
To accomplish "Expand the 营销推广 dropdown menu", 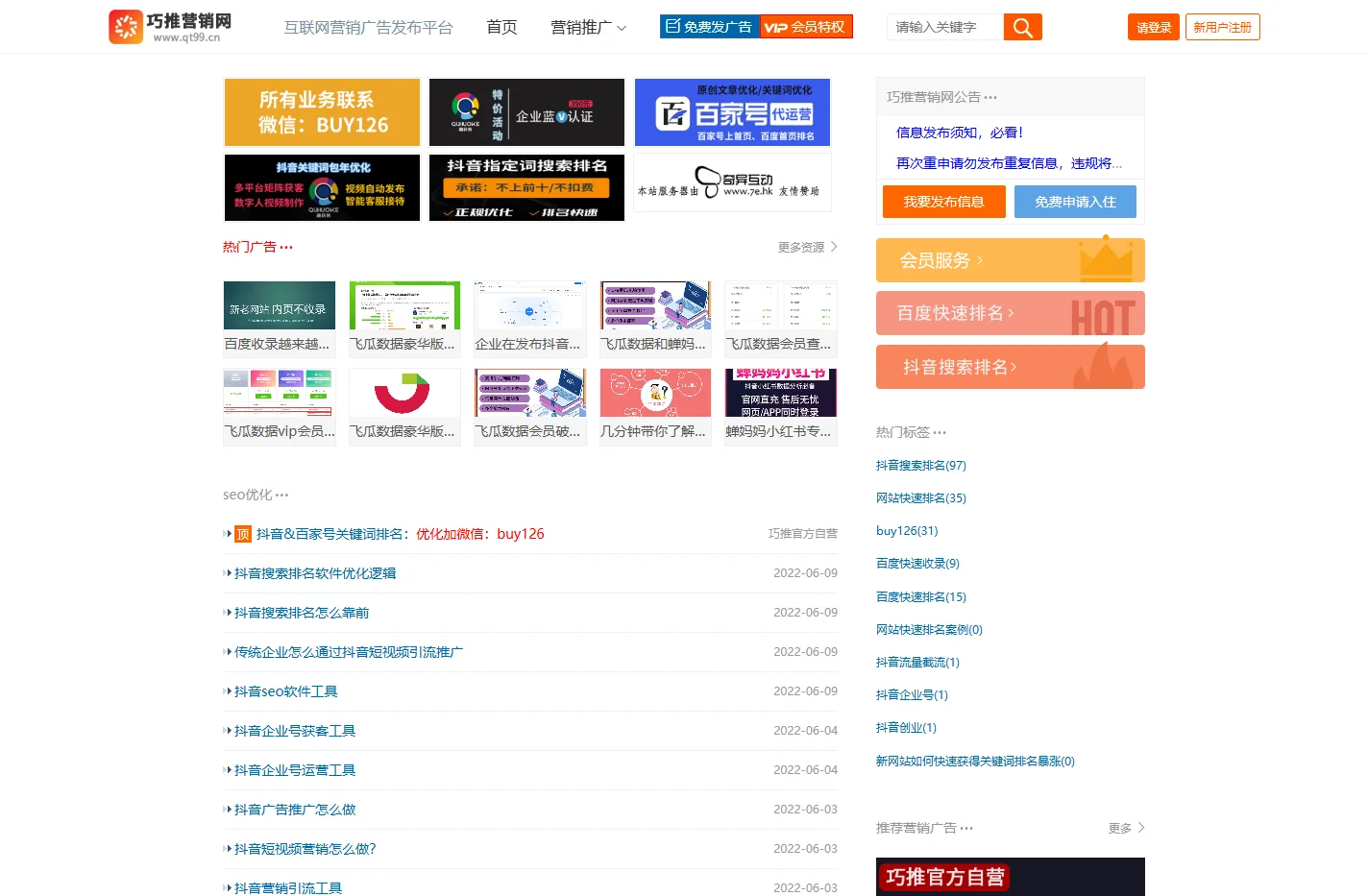I will [x=588, y=28].
